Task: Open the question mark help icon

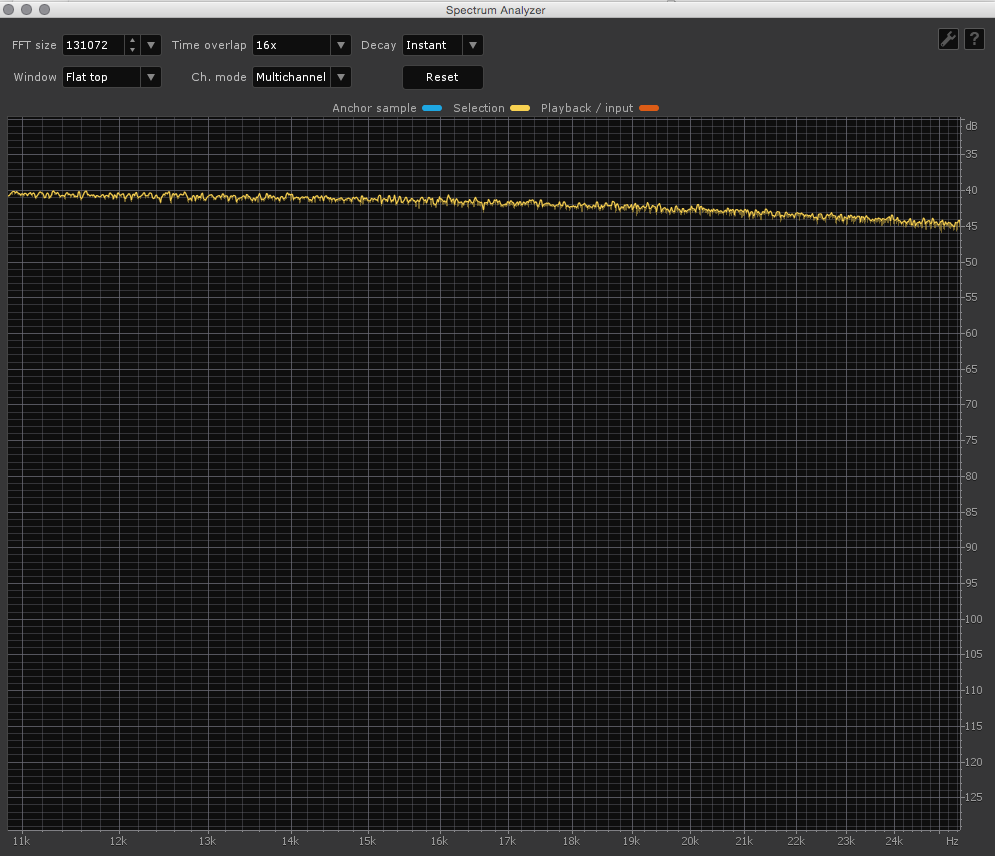Action: pos(974,39)
